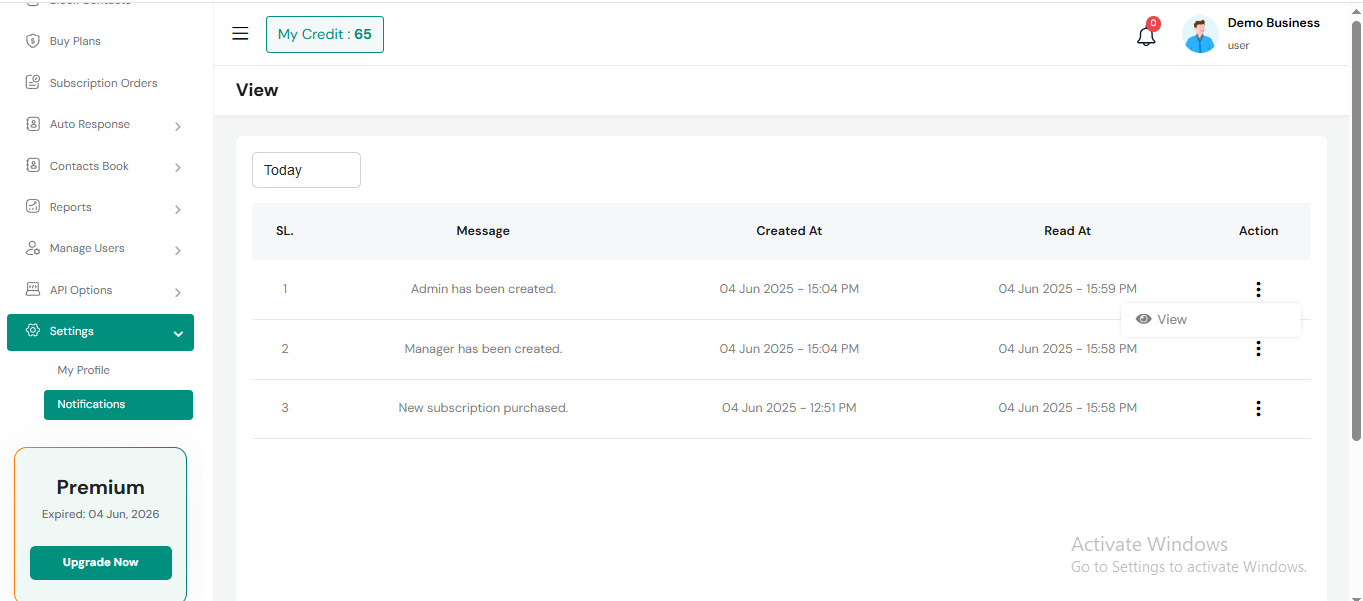Click the My Credit balance button
The width and height of the screenshot is (1363, 601).
pos(324,35)
